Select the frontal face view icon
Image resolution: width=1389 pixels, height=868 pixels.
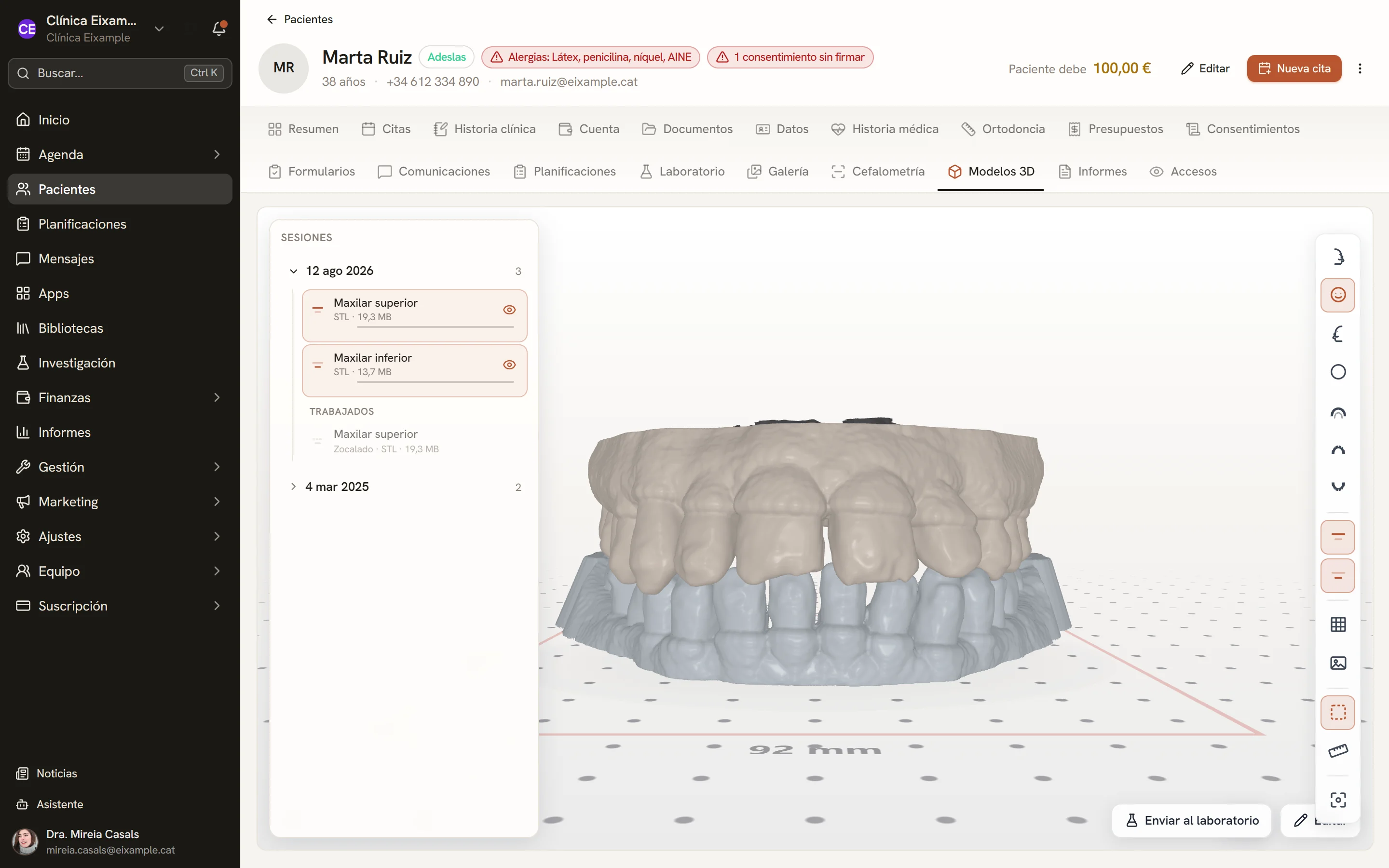click(x=1337, y=295)
